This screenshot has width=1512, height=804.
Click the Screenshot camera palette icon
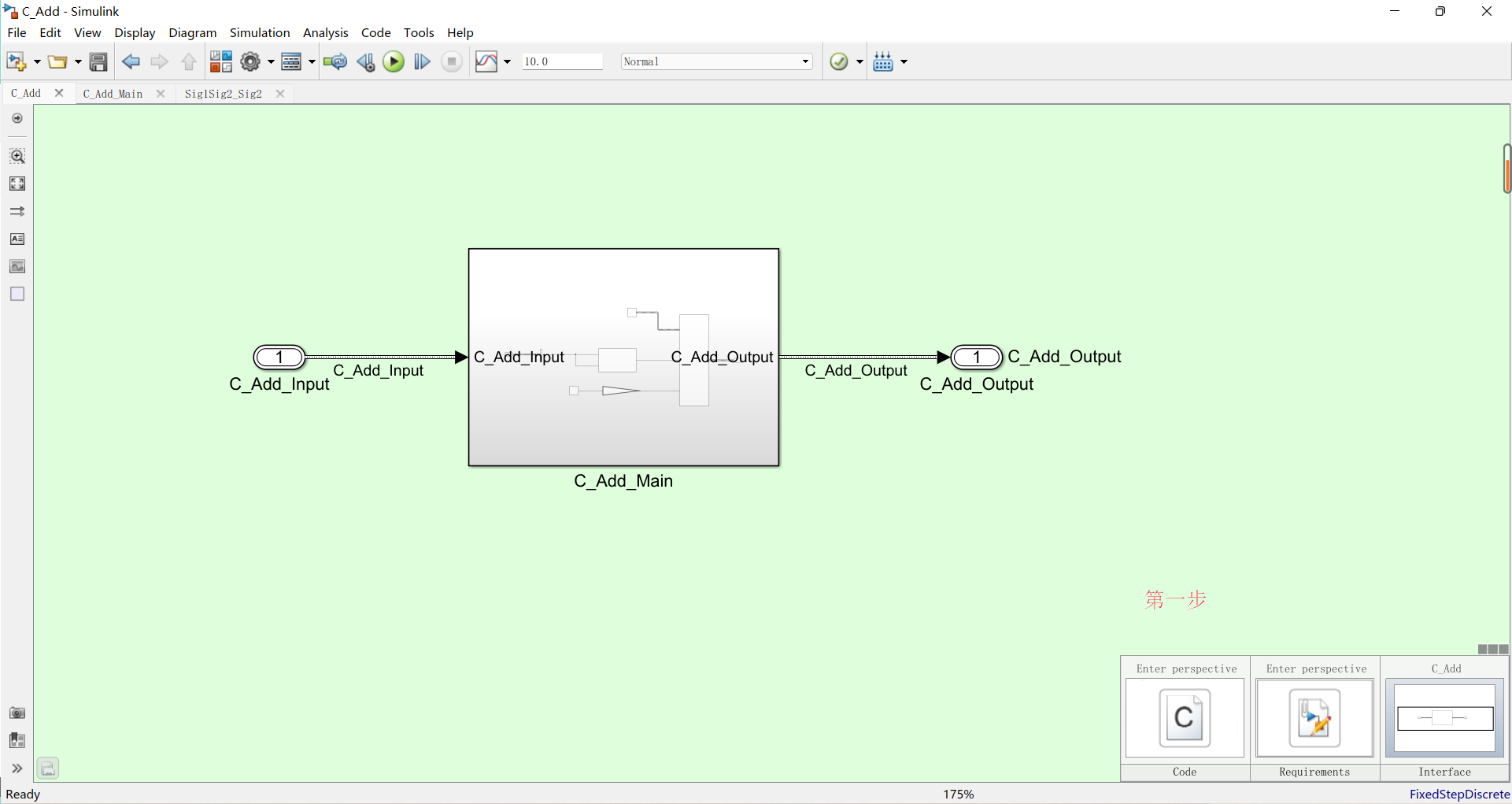17,713
